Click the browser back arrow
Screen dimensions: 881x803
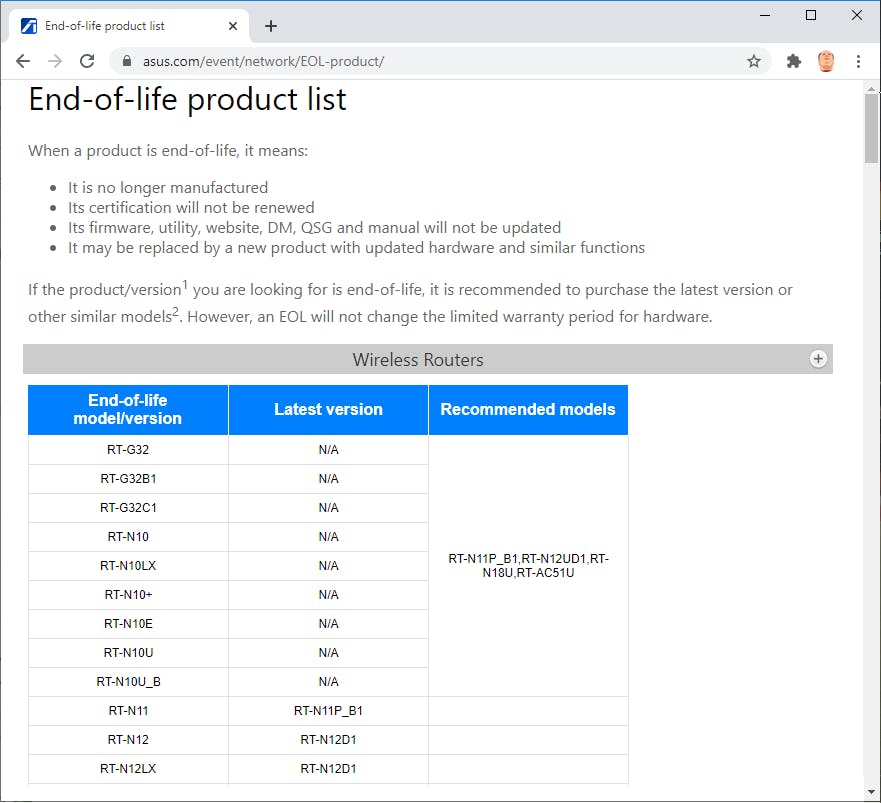23,61
